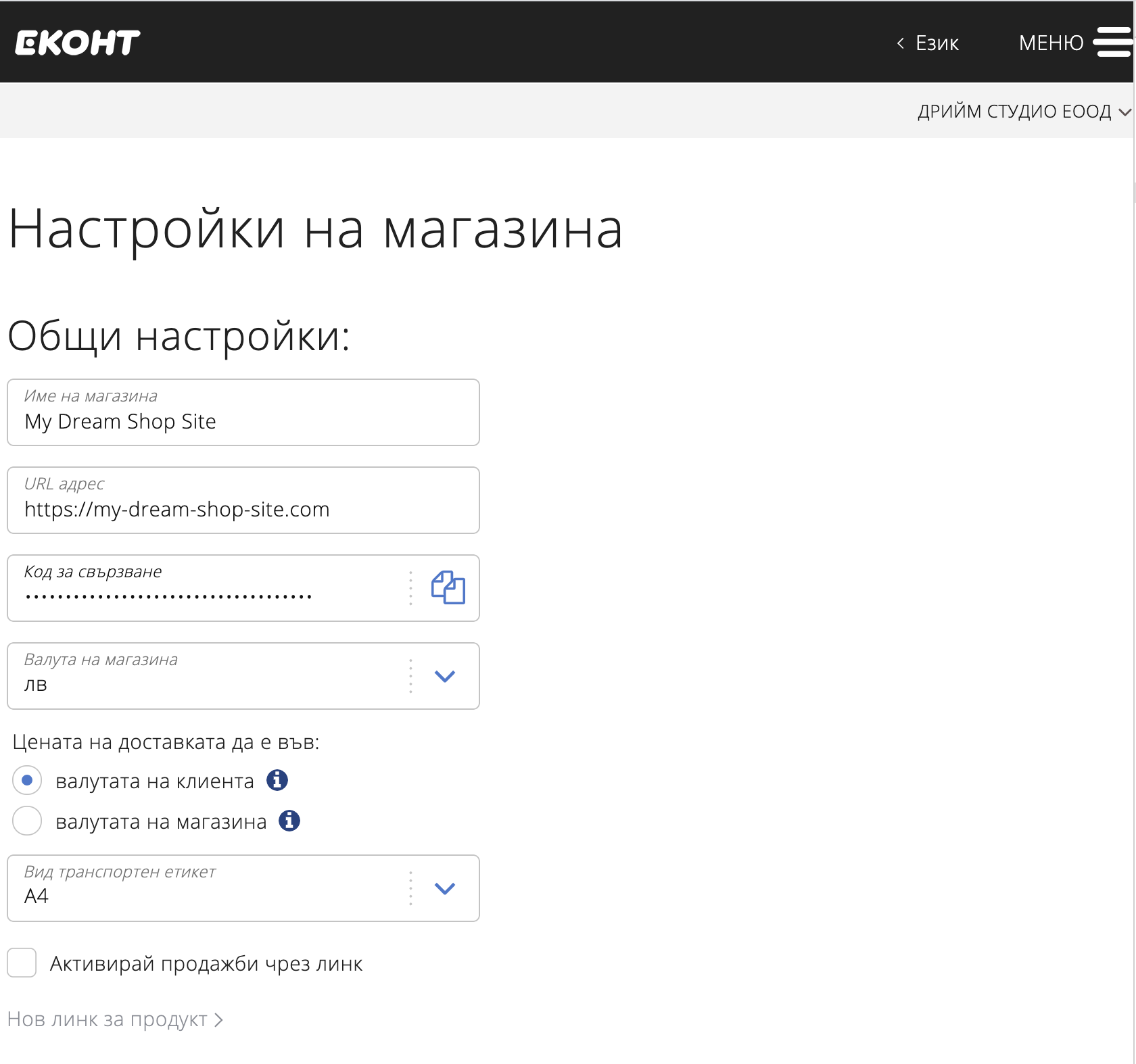Expand the Вид транспортен етикет dropdown

[444, 888]
